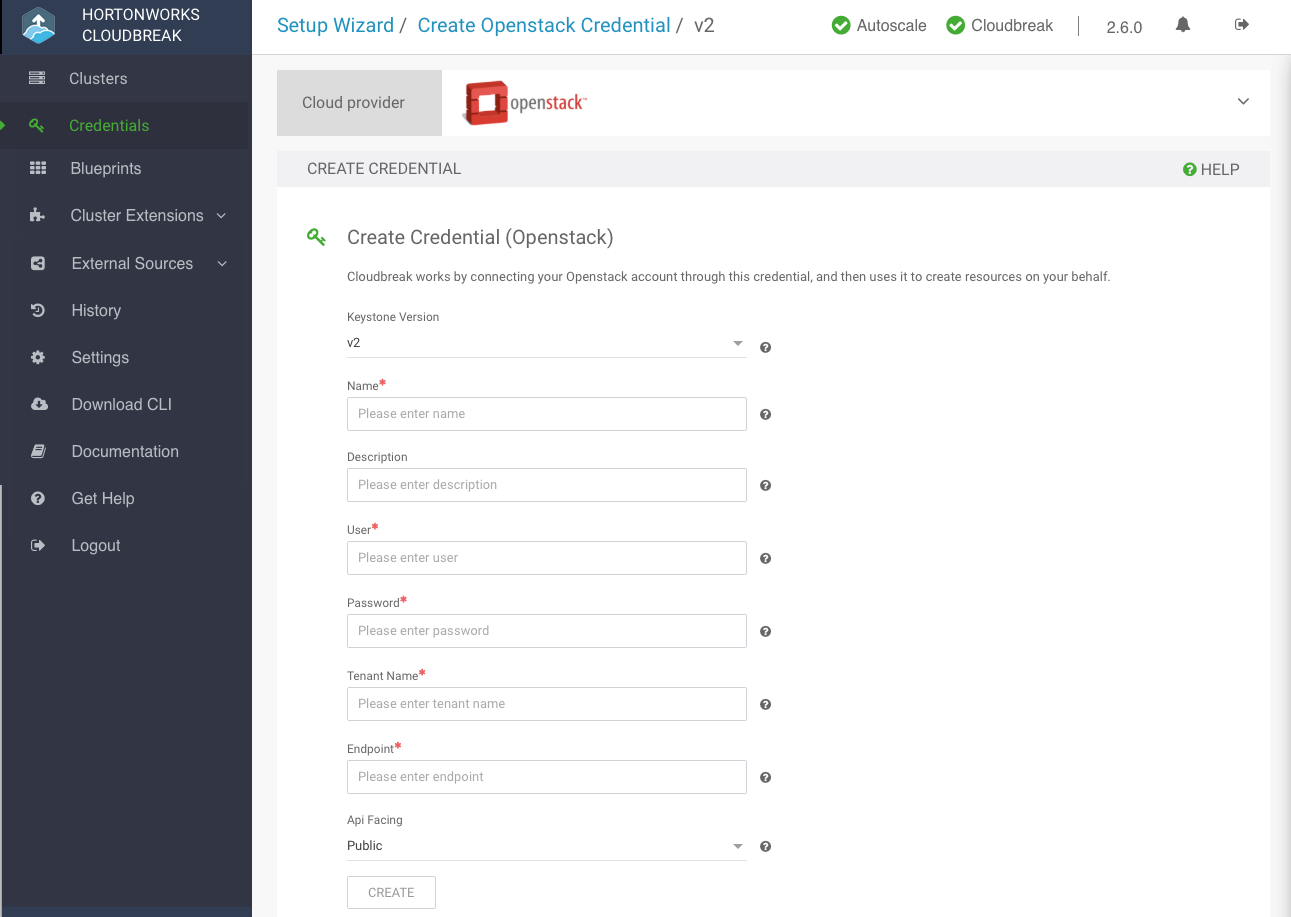Click the HELP link

(1211, 170)
